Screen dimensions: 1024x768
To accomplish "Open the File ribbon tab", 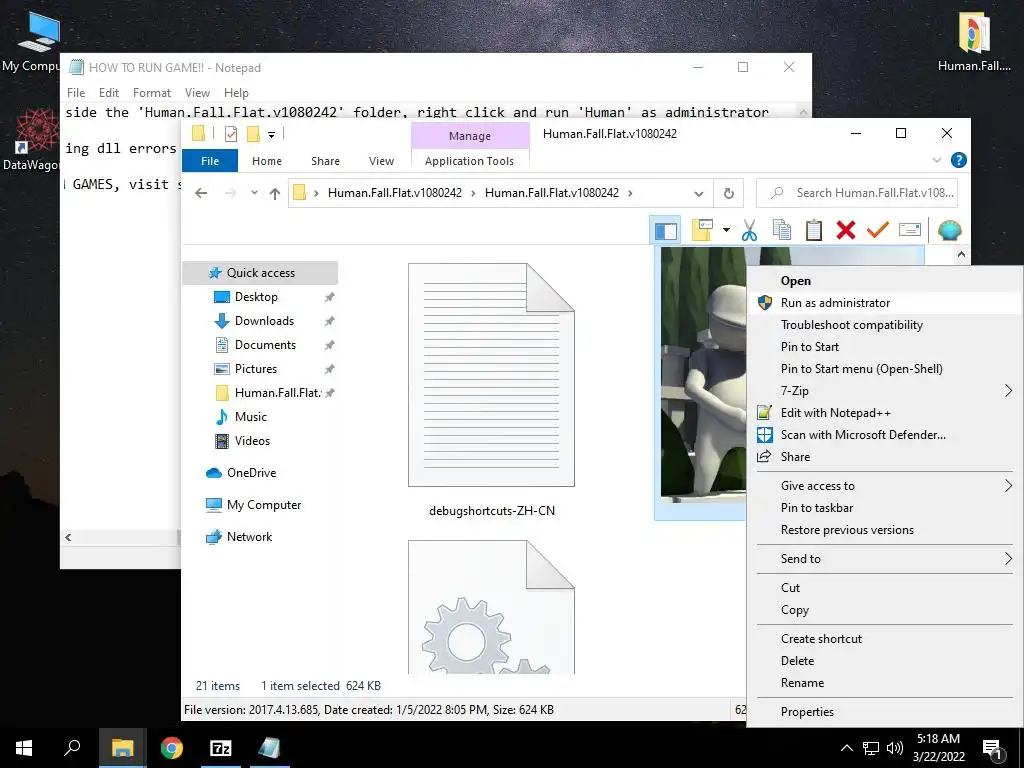I will point(210,161).
